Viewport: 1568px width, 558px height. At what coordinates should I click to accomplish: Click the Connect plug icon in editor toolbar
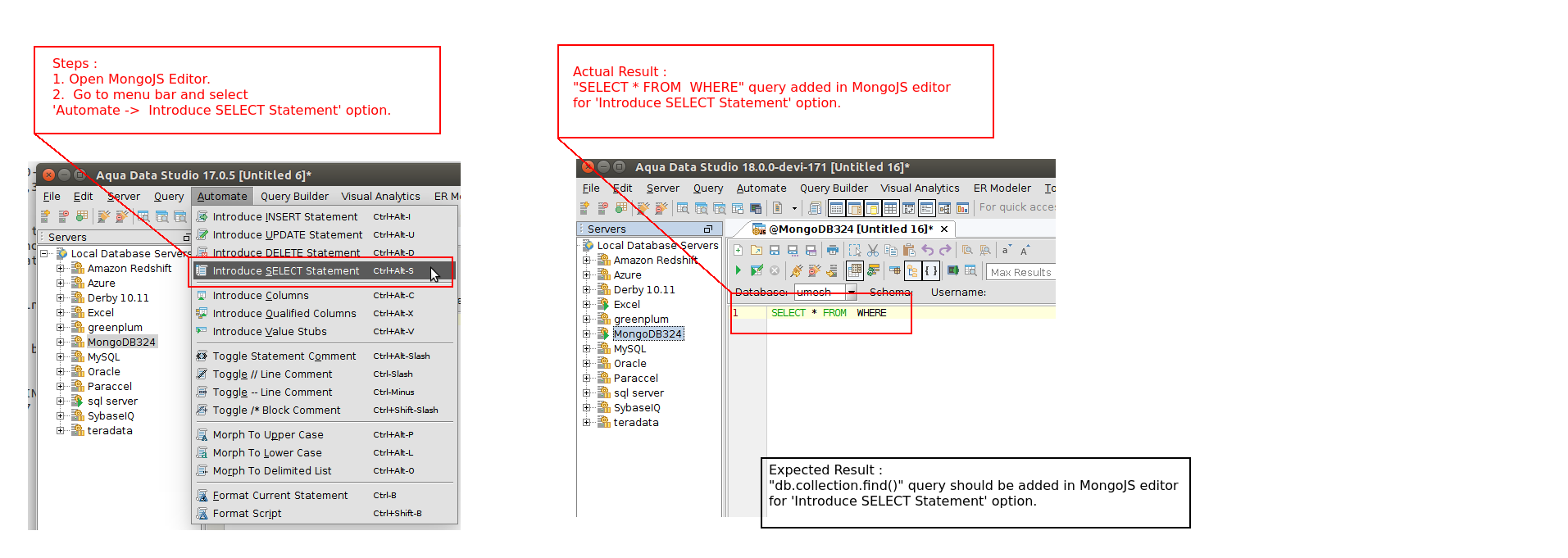click(x=796, y=270)
